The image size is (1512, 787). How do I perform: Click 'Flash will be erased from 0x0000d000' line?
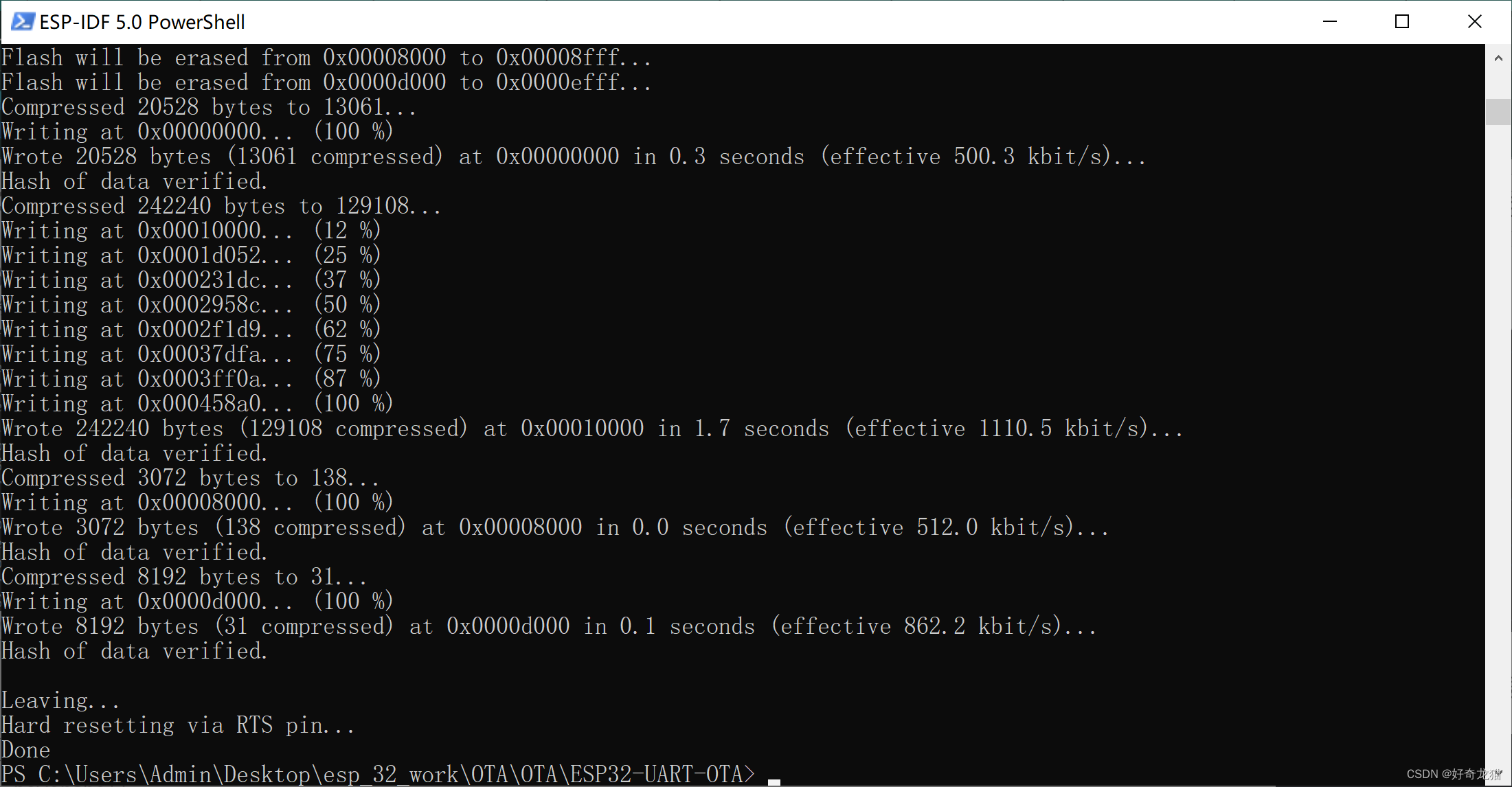click(x=326, y=82)
